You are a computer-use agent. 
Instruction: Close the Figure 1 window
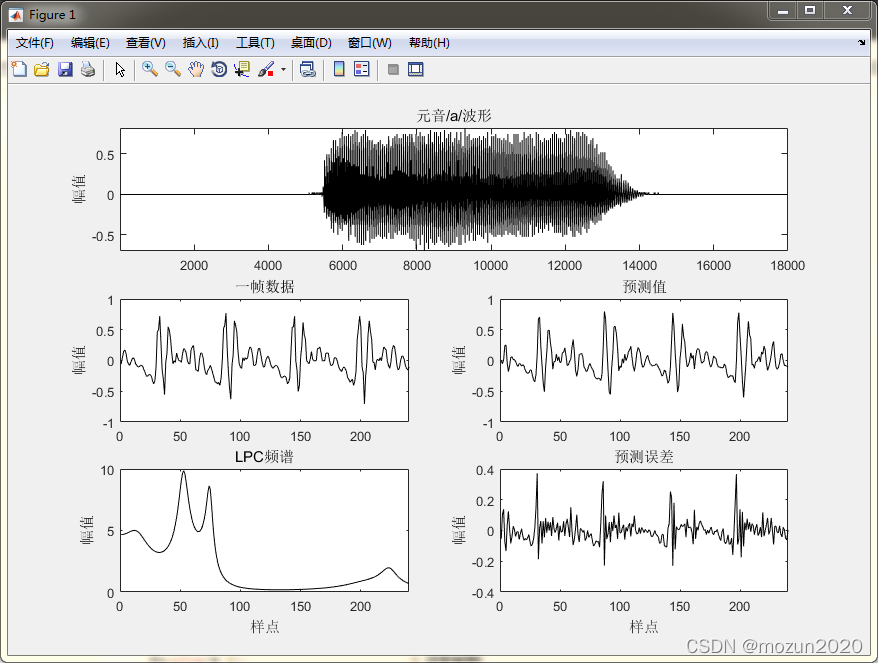tap(847, 11)
